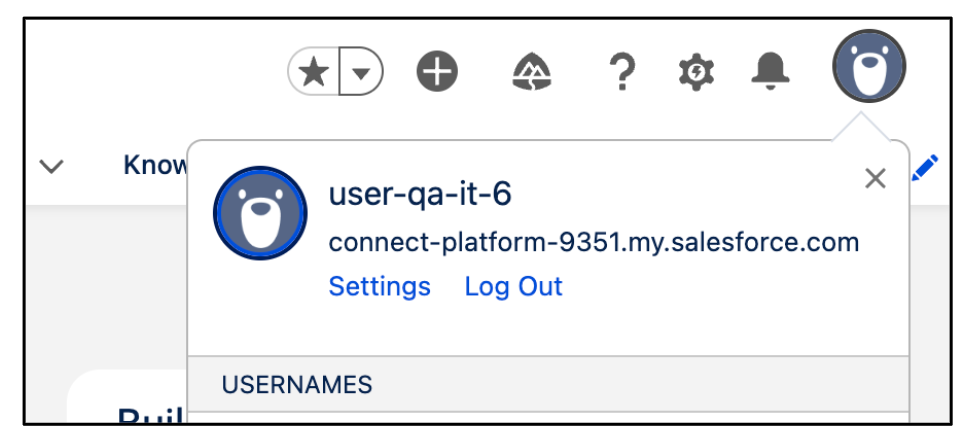The width and height of the screenshot is (970, 448).
Task: Click the bear avatar in the header
Action: [x=869, y=67]
